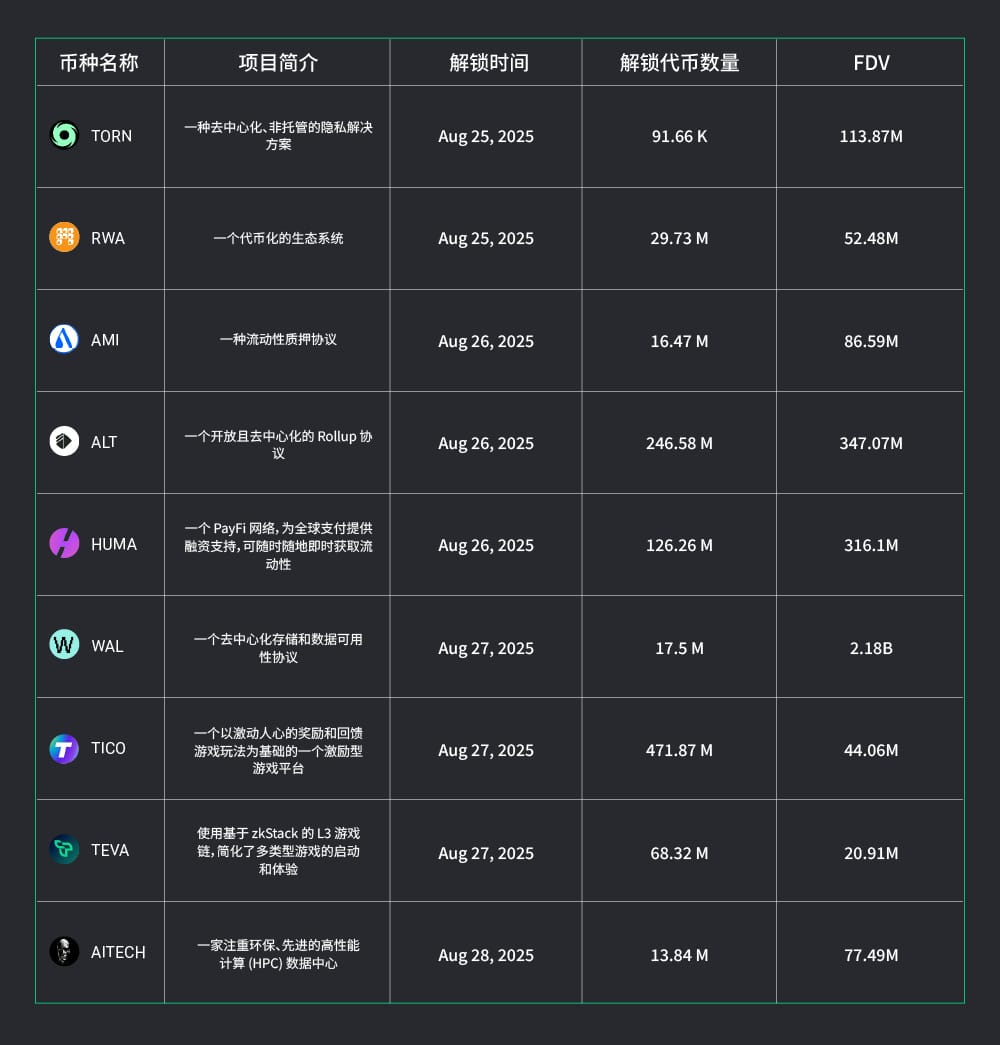Click the 项目简介 column header
The height and width of the screenshot is (1045, 1000).
point(278,63)
